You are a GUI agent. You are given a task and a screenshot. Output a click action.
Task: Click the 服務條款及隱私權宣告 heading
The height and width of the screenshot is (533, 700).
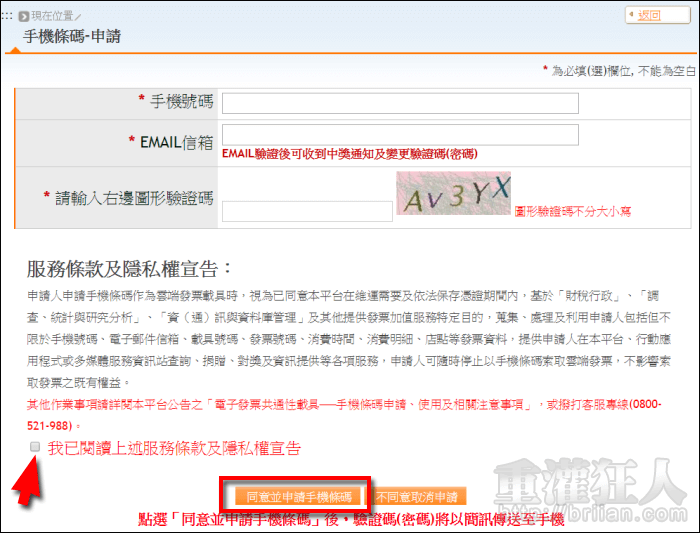coord(129,269)
